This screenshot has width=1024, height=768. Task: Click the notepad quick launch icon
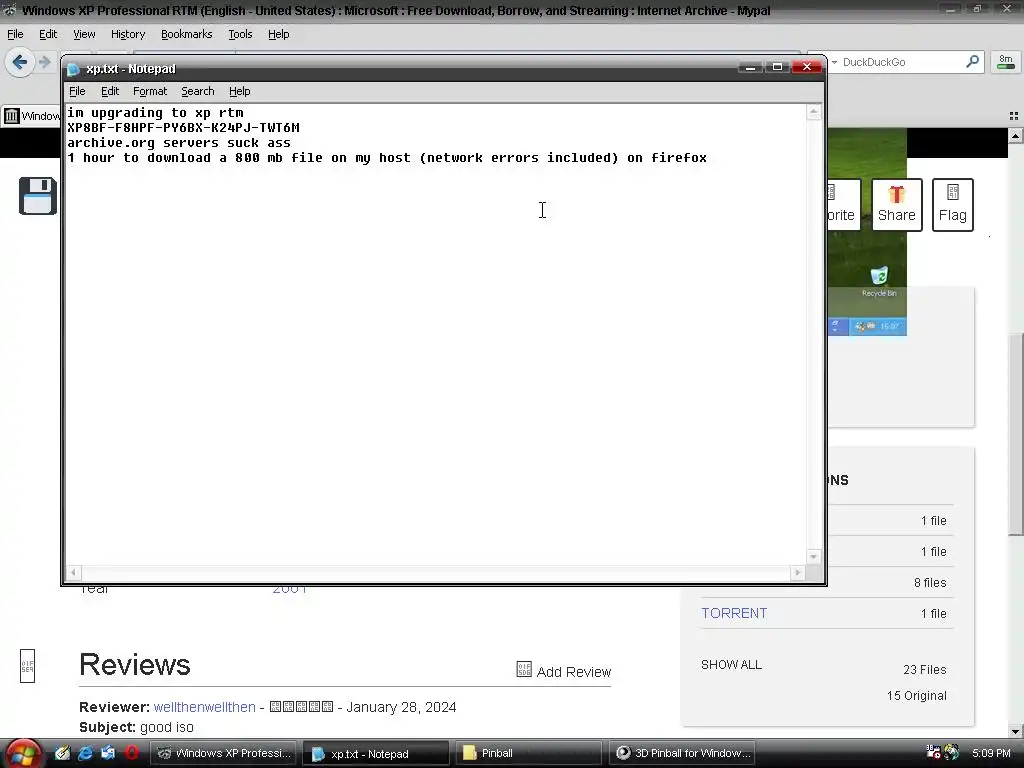coord(62,753)
